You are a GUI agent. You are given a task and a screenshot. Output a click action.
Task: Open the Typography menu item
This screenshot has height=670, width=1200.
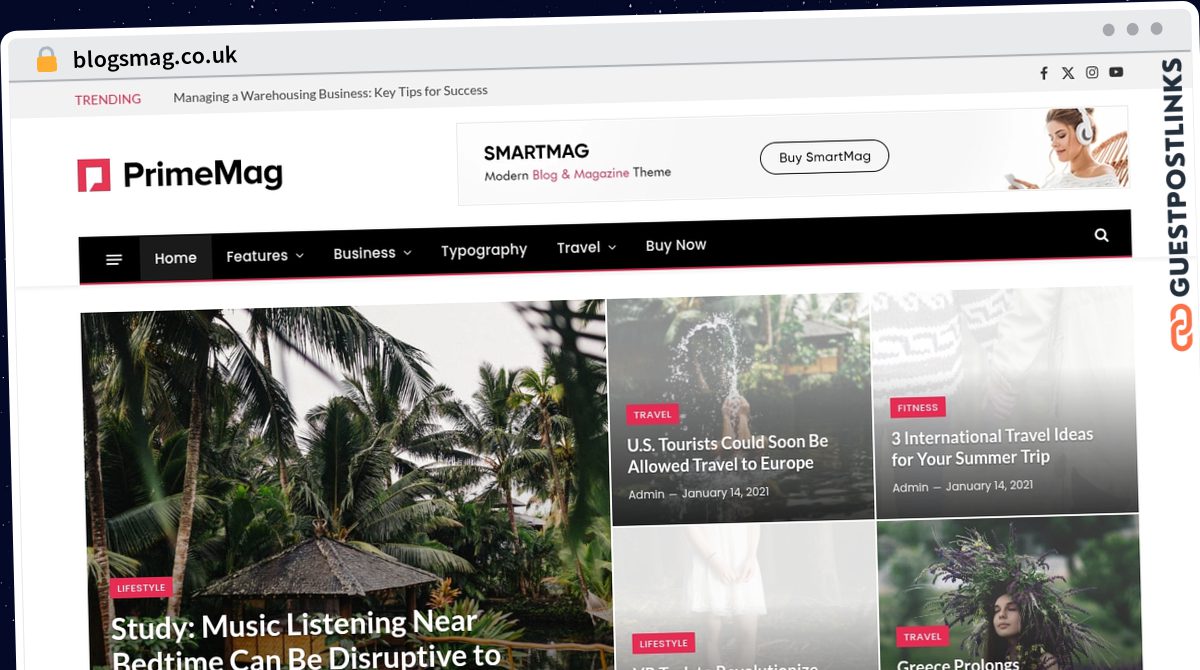pos(484,250)
